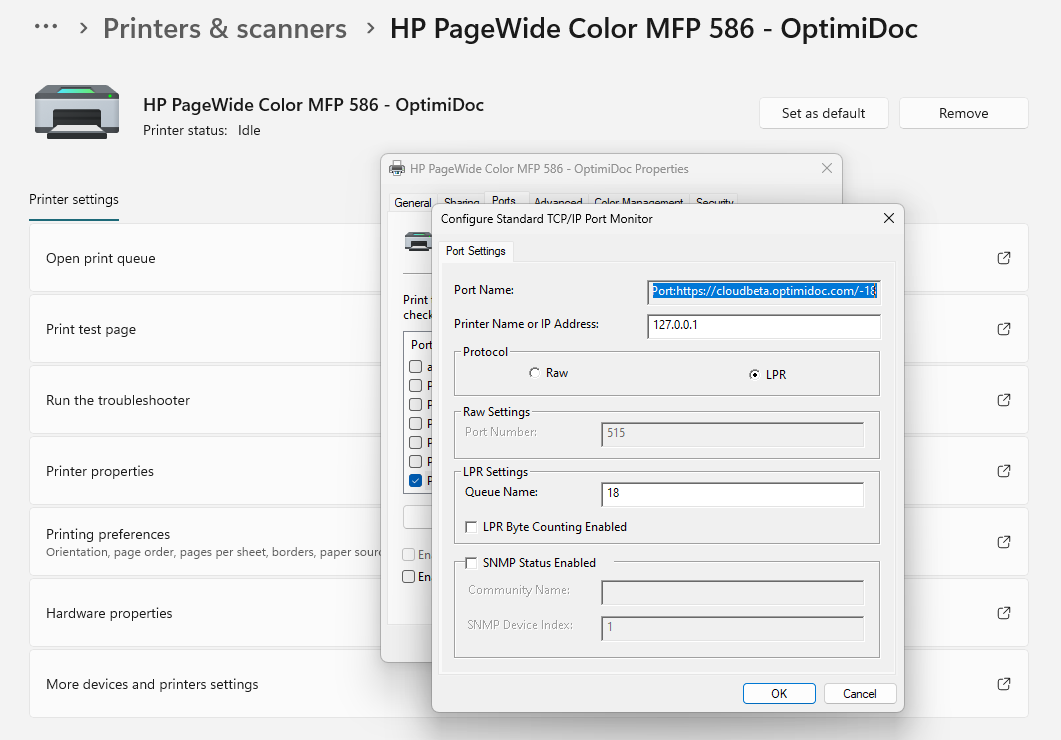The width and height of the screenshot is (1061, 740).
Task: Click the 'HP PageWide Color MFP 586 - OptimiDoc Properties' title
Action: [549, 168]
